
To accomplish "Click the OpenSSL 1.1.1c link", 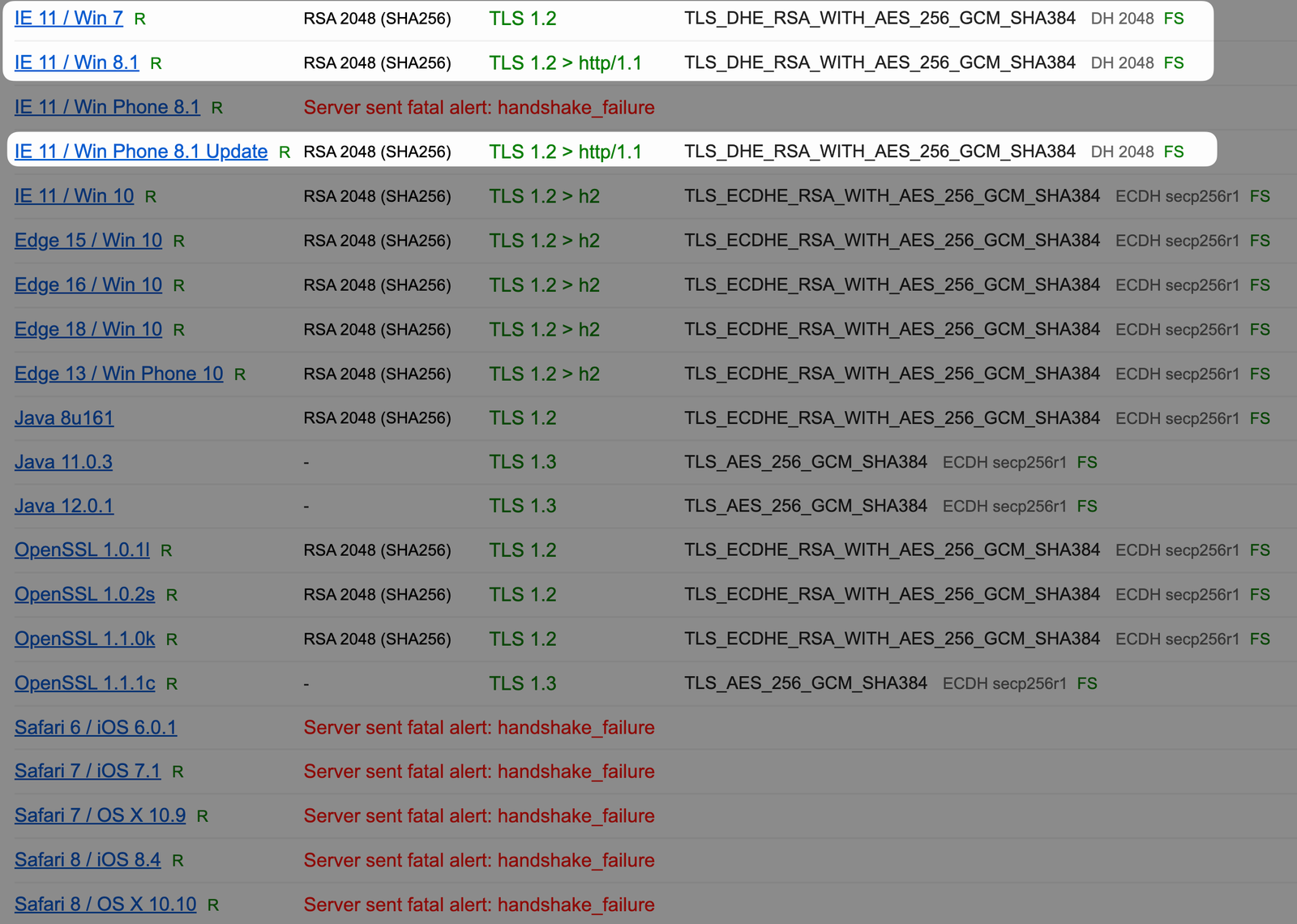I will pyautogui.click(x=84, y=683).
